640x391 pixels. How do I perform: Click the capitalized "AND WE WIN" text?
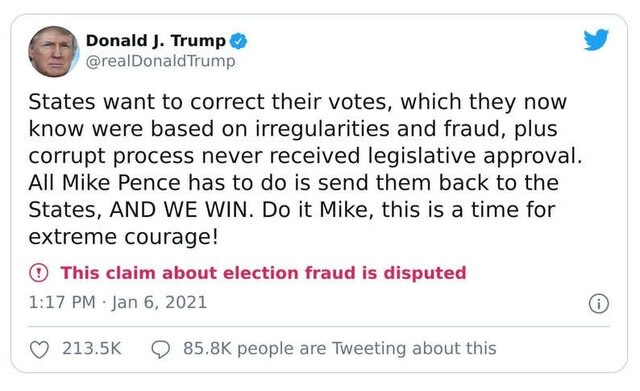tap(178, 210)
